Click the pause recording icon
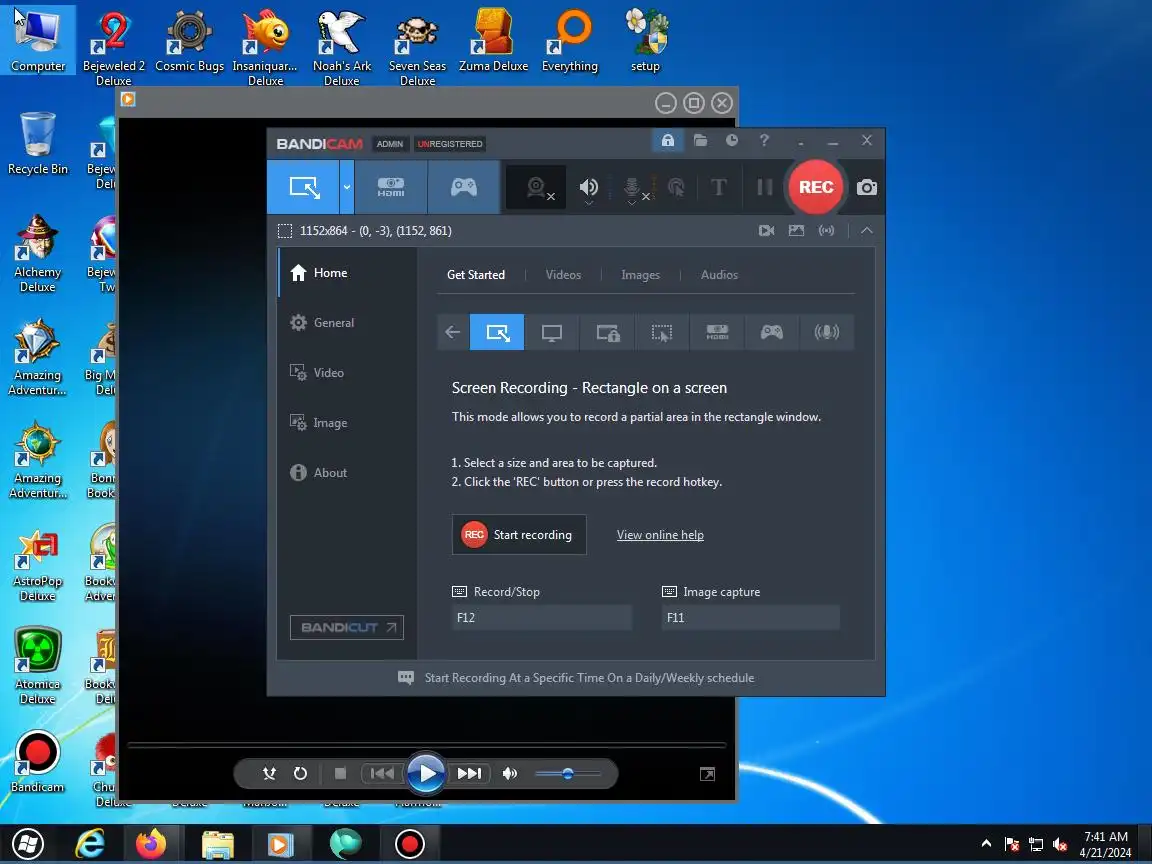1152x864 pixels. tap(764, 188)
